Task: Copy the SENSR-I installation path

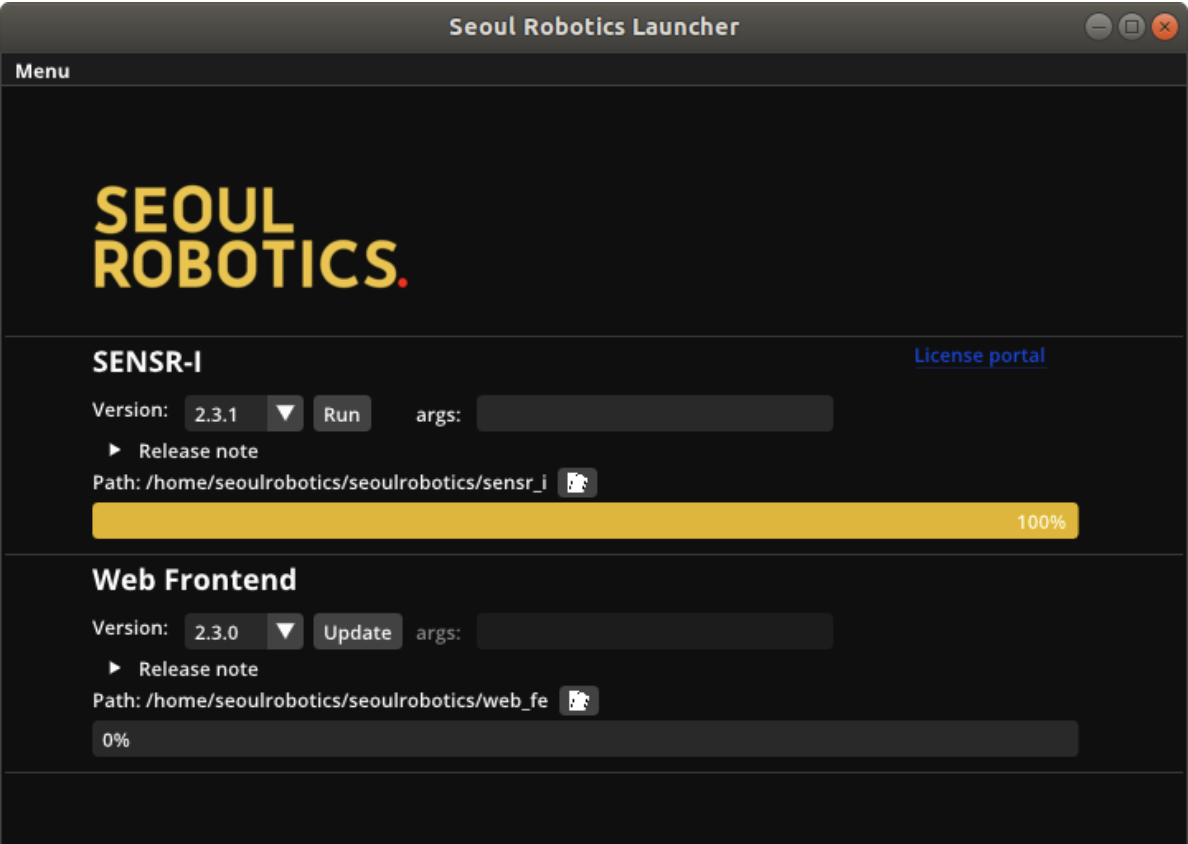Action: tap(576, 482)
